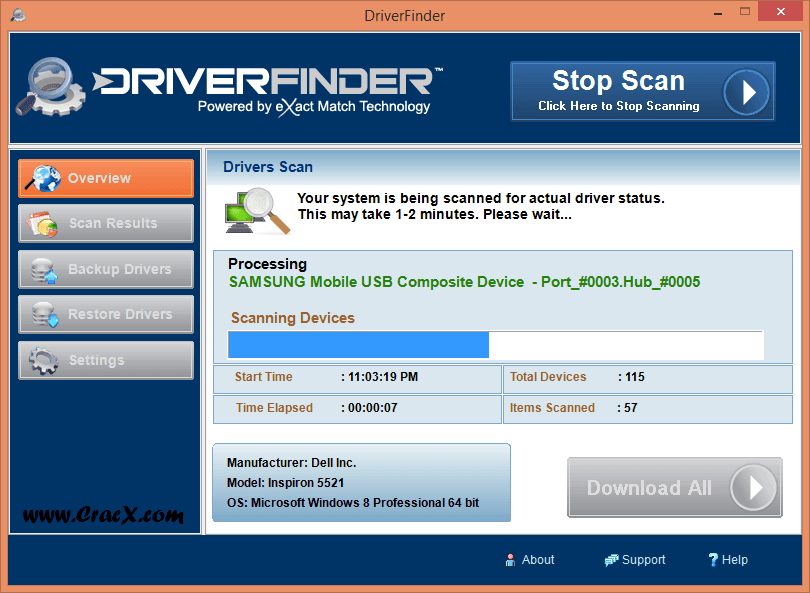Click the Scan Results icon
Viewport: 810px width, 593px height.
(x=43, y=224)
